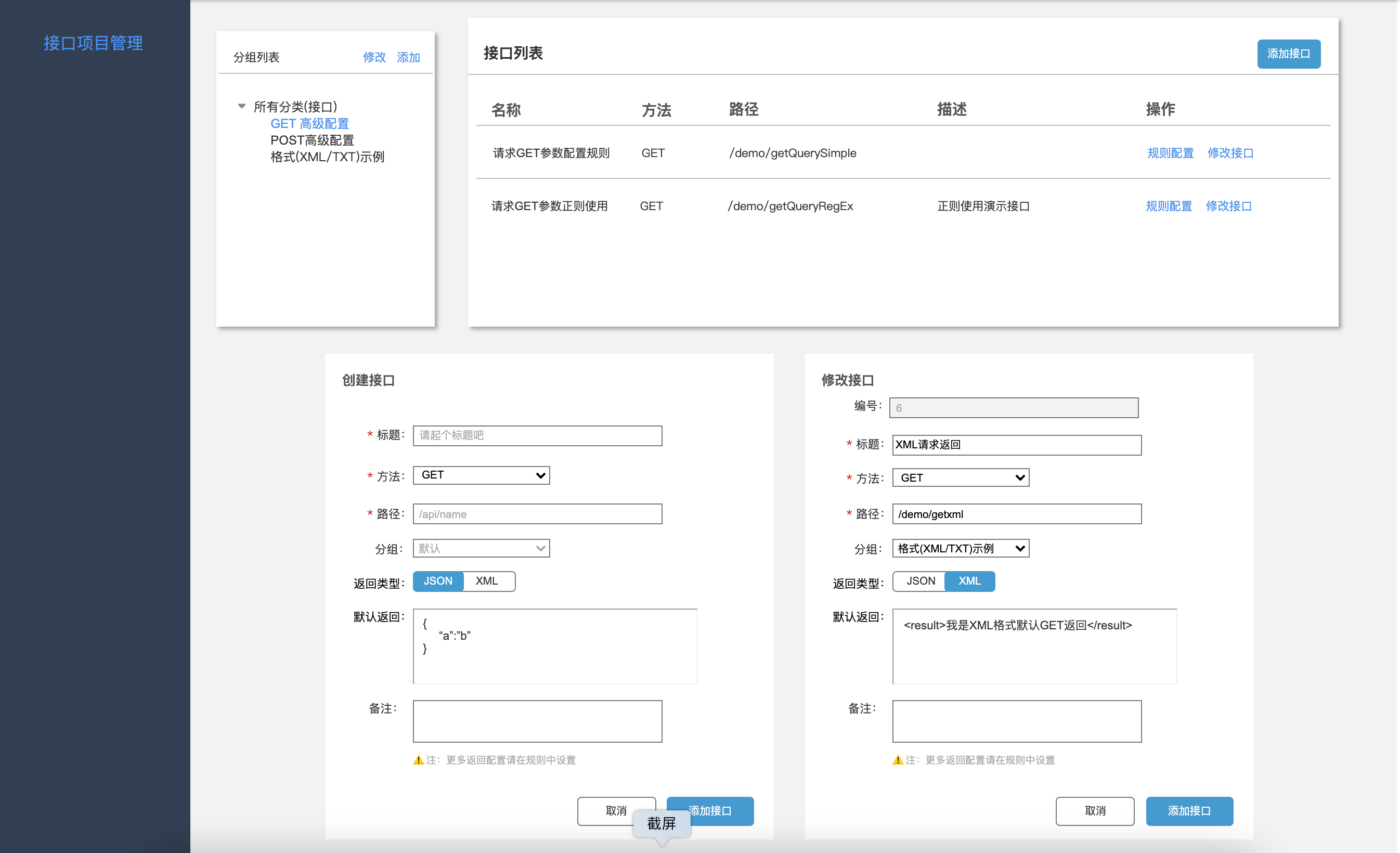
Task: Open 方法 dropdown in 创建接口 form
Action: [481, 475]
